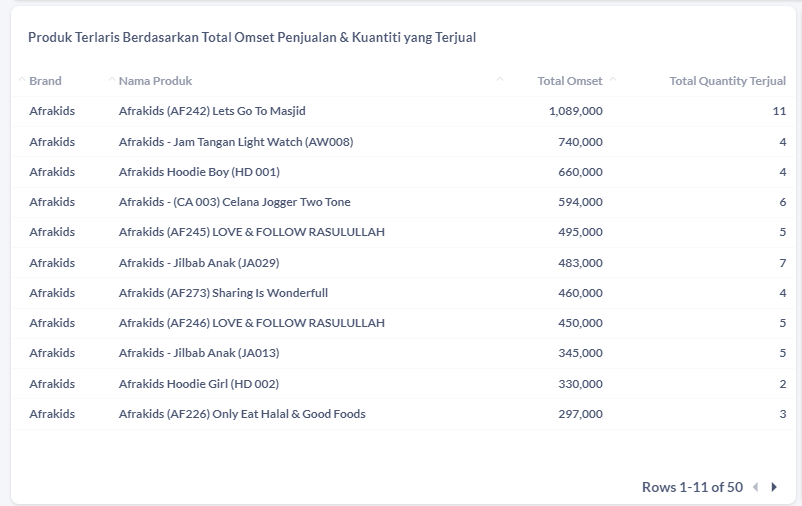
Task: Click the chart title Produk Terlaris
Action: coord(252,37)
